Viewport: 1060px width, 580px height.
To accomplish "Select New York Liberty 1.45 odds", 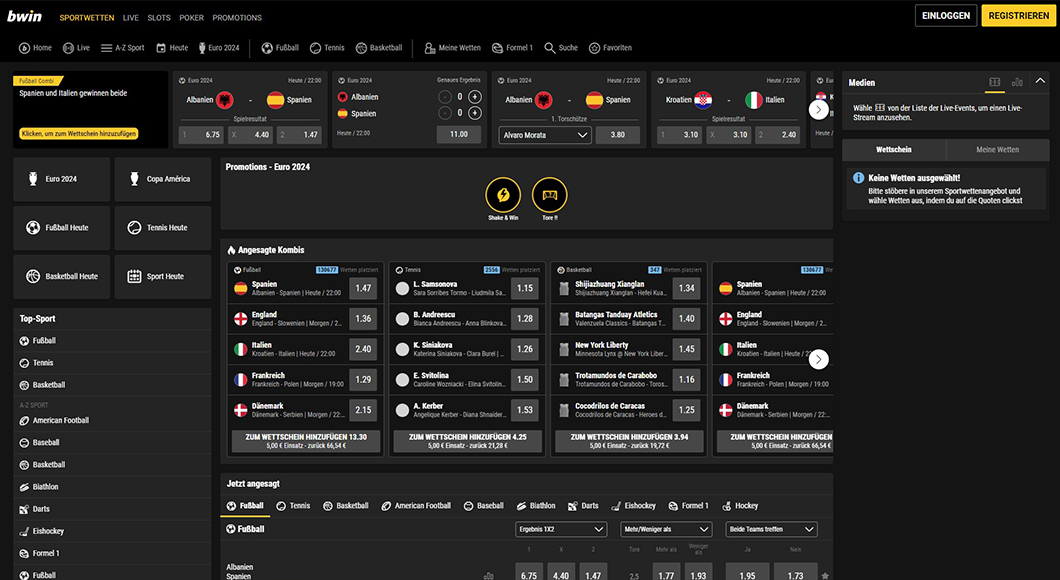I will click(x=687, y=349).
